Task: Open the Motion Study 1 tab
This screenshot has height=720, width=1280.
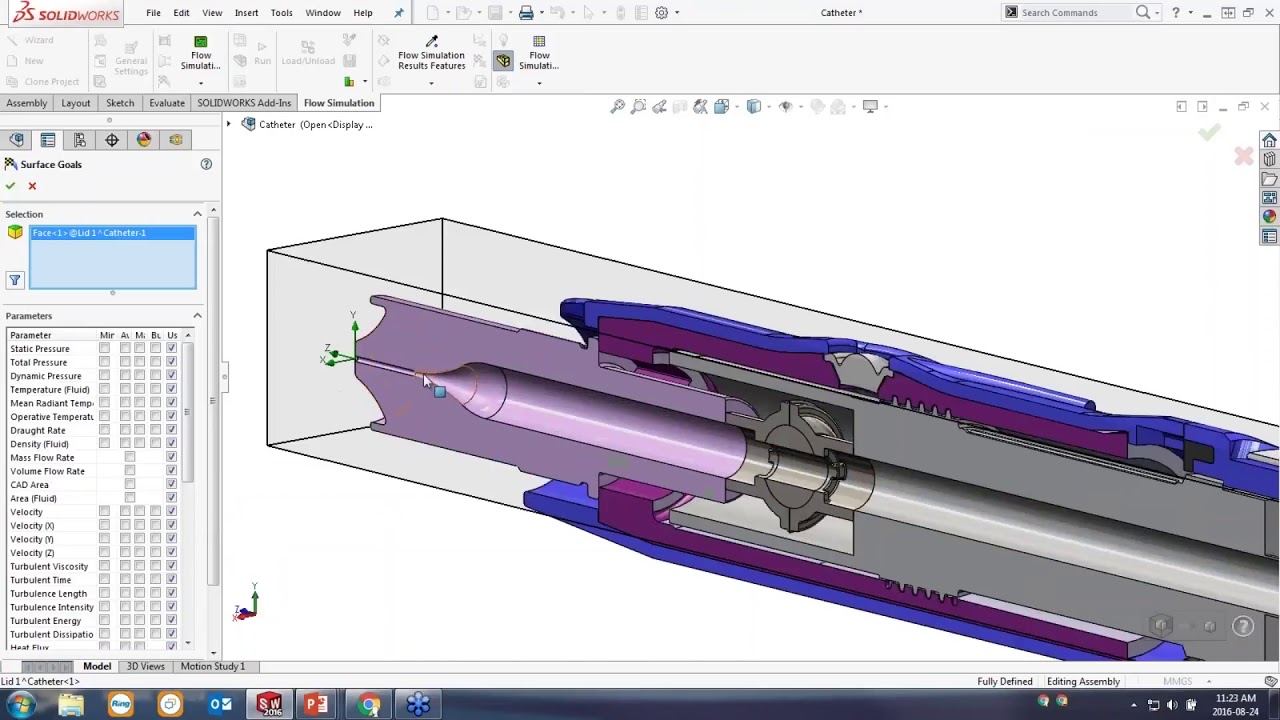Action: pos(212,666)
